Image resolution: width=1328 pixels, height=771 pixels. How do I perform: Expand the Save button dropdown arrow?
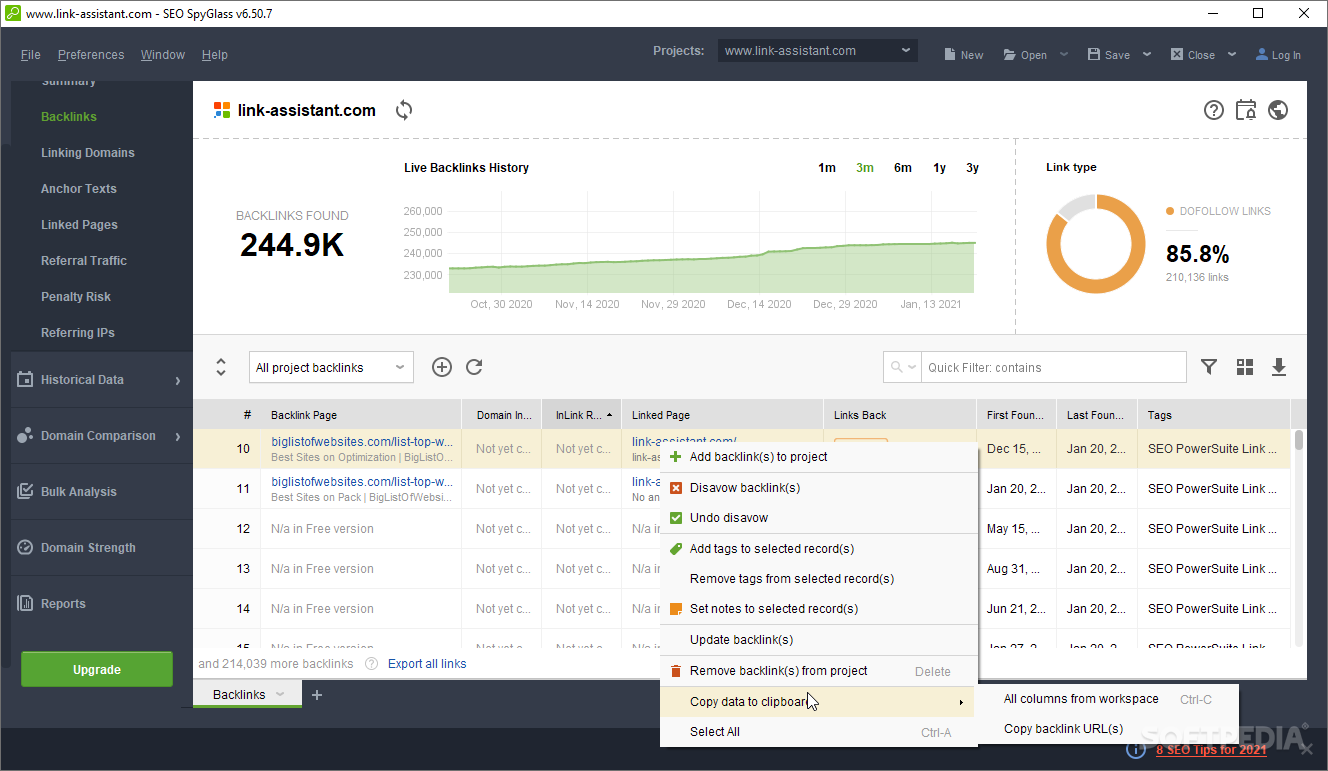pos(1147,54)
